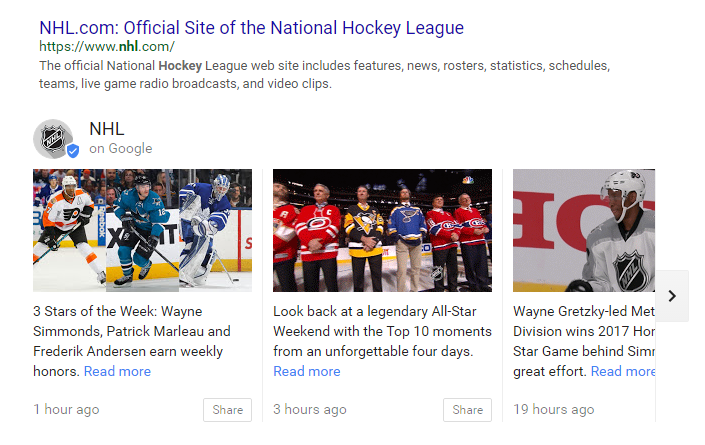Click the NHL shield logo avatar

point(53,138)
